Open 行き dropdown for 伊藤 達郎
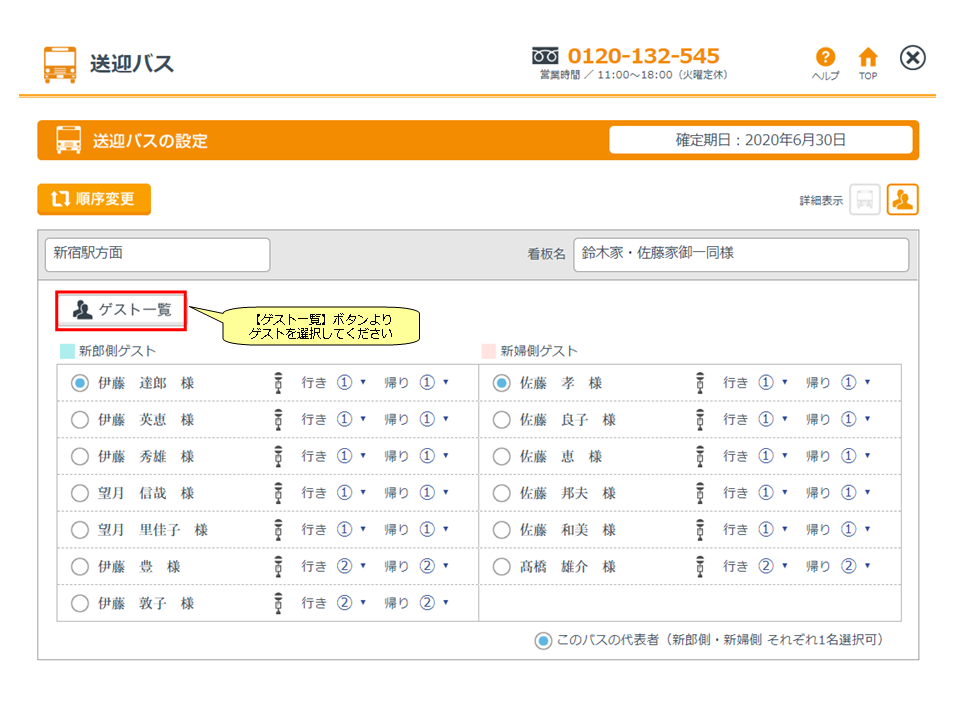This screenshot has height=720, width=960. (x=352, y=383)
